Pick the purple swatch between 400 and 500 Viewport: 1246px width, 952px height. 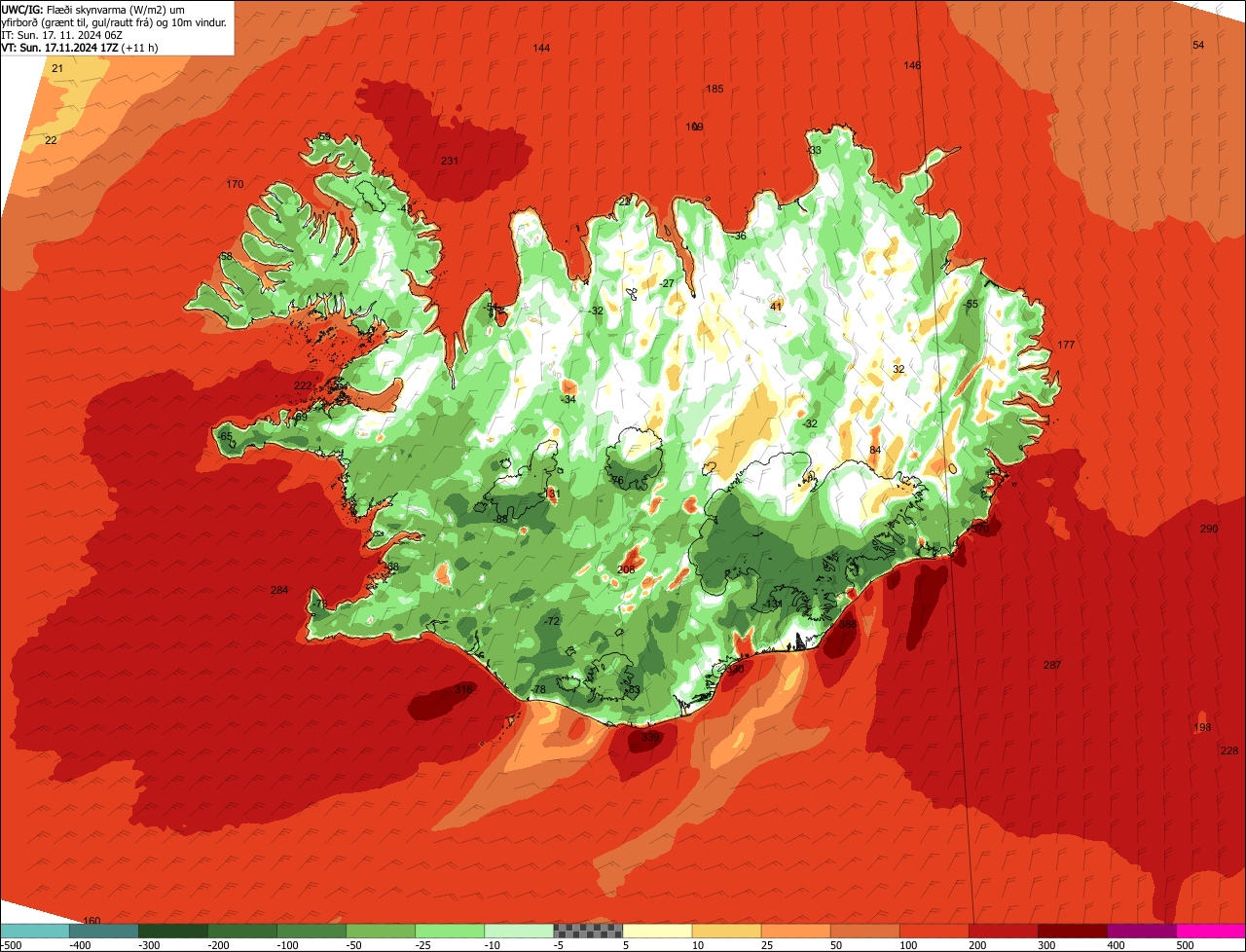(x=1141, y=931)
